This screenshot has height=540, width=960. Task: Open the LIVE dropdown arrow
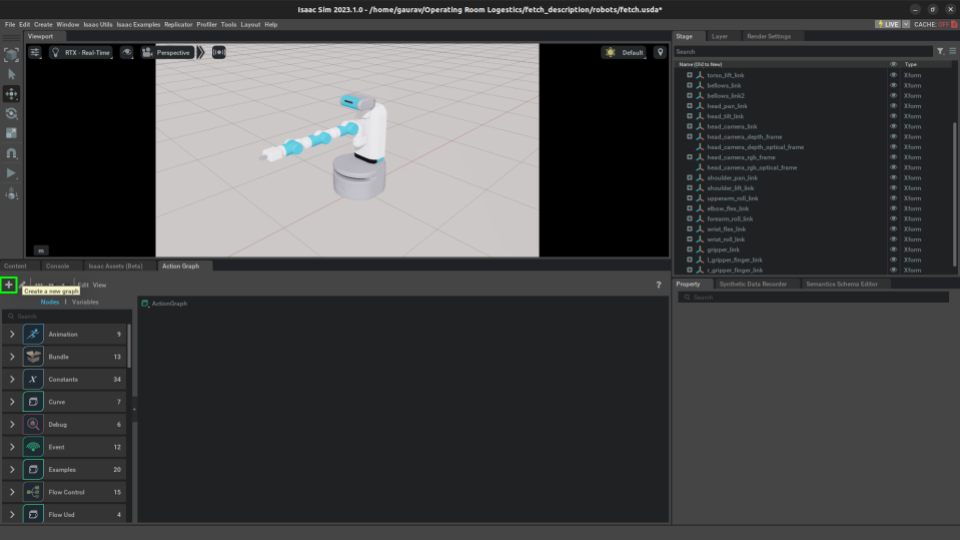906,24
